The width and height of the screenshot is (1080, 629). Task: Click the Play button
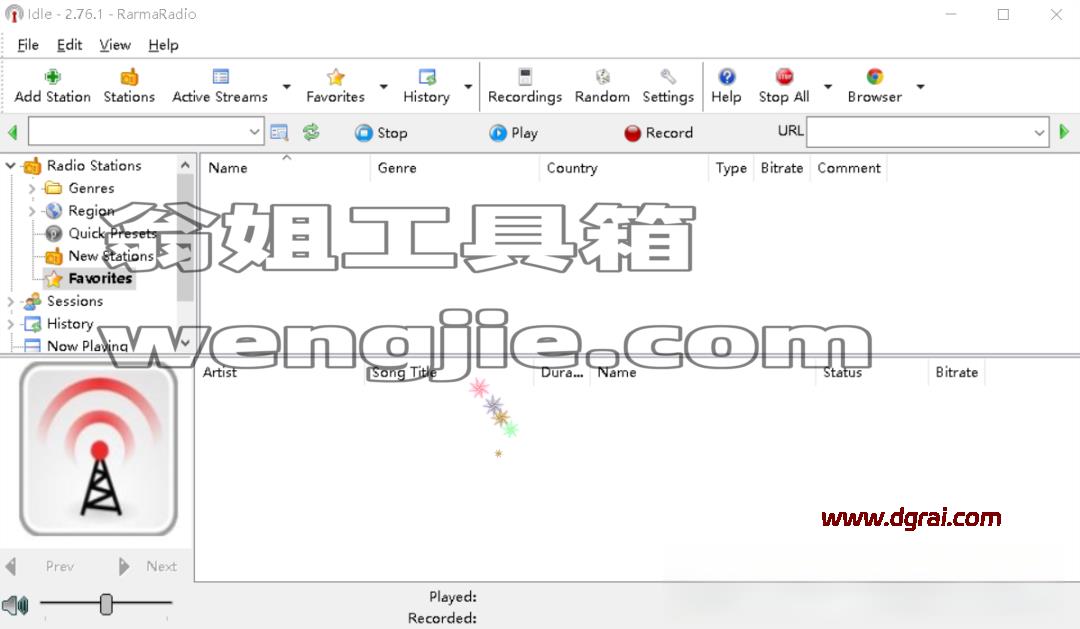514,133
